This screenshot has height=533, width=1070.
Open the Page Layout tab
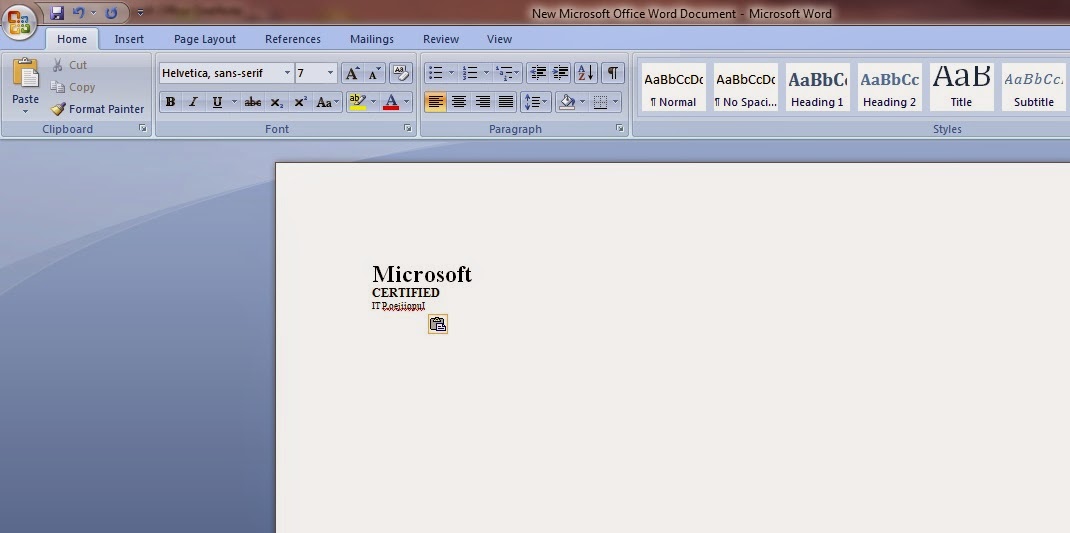coord(205,39)
